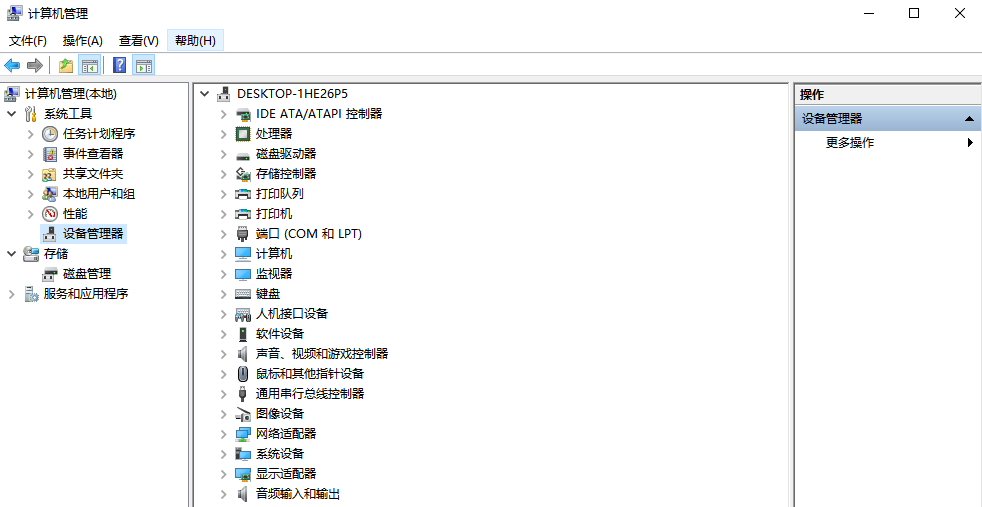Viewport: 982px width, 507px height.
Task: Click the 显示适配器 device icon
Action: click(243, 474)
